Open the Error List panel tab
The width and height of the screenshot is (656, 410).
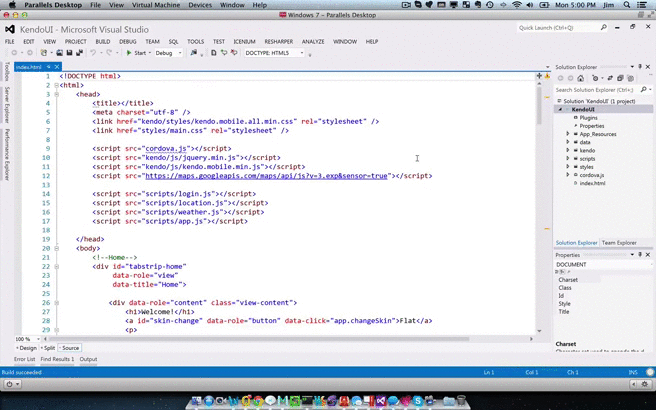(24, 359)
